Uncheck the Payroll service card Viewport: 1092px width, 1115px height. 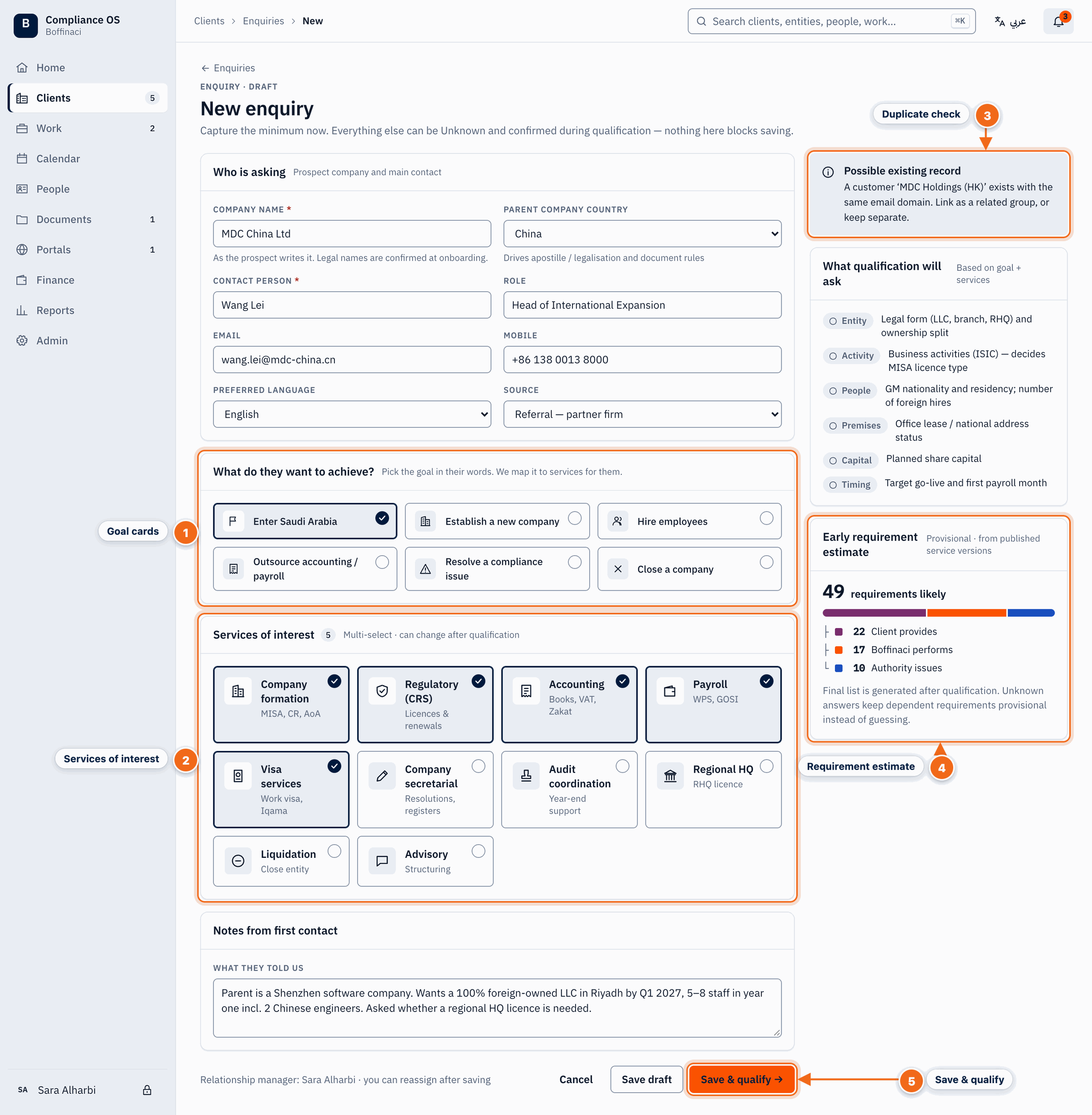(713, 704)
